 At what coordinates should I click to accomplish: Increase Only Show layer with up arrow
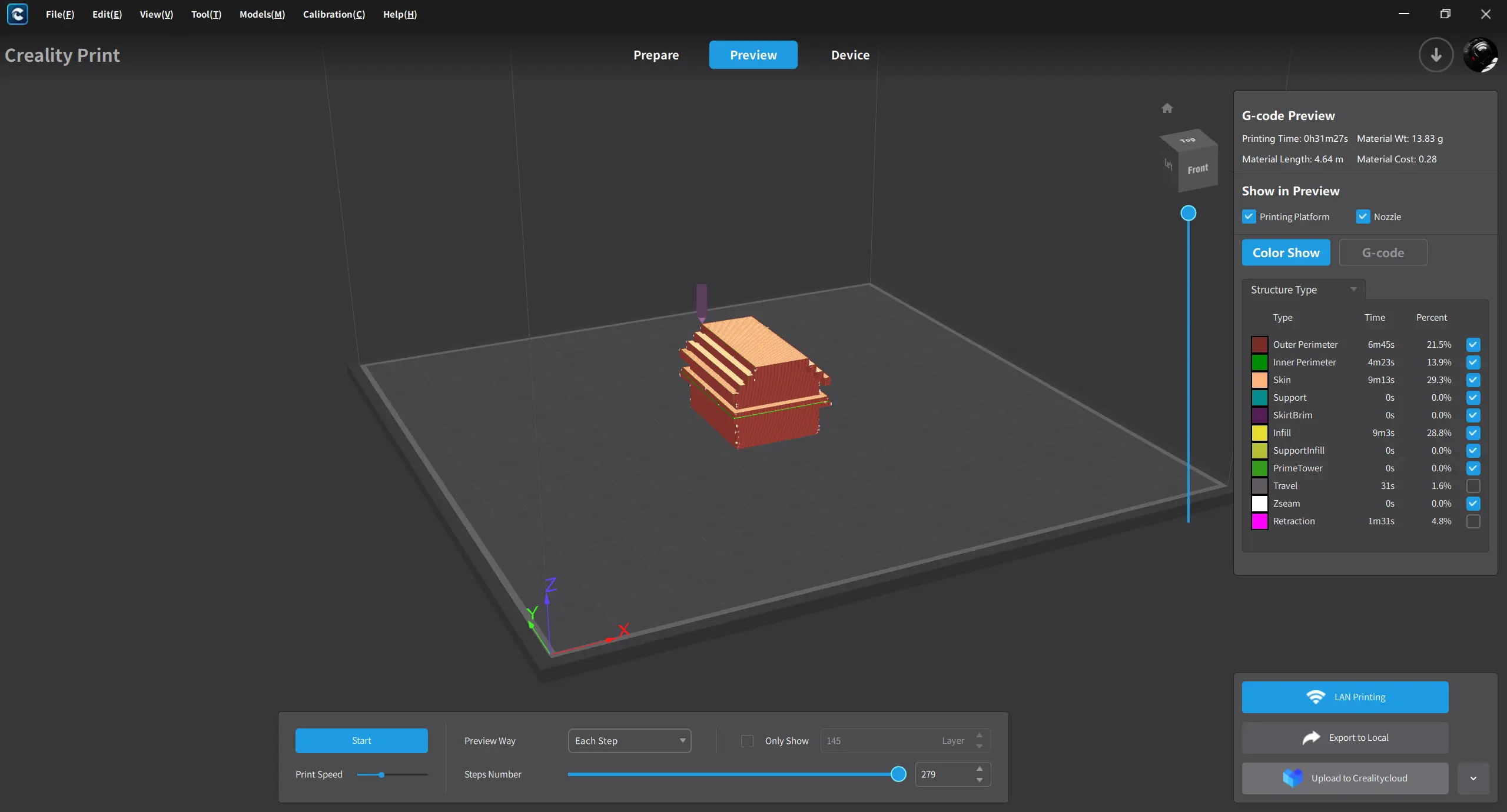click(980, 735)
